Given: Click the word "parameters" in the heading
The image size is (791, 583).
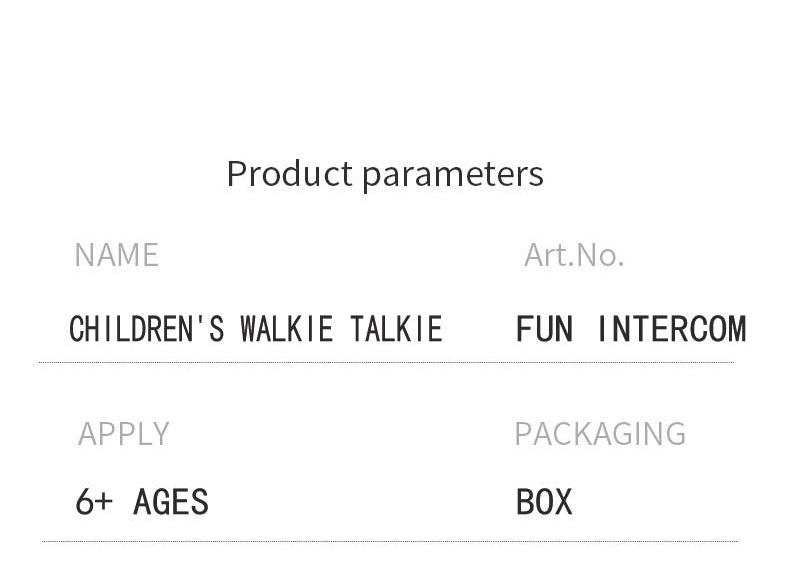Looking at the screenshot, I should tap(452, 175).
